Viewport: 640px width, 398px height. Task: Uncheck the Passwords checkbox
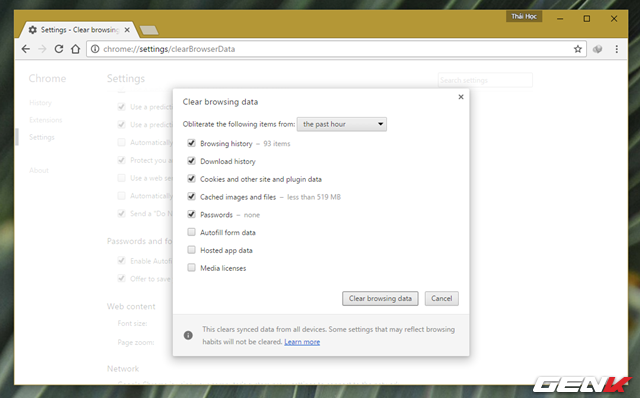(191, 214)
